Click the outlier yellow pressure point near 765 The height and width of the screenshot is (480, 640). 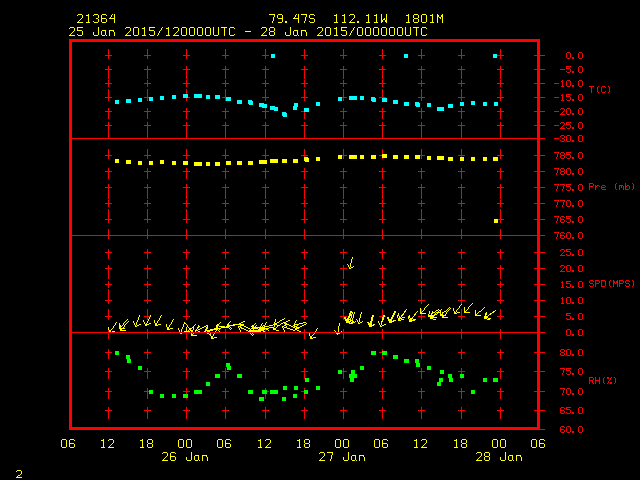(x=496, y=221)
